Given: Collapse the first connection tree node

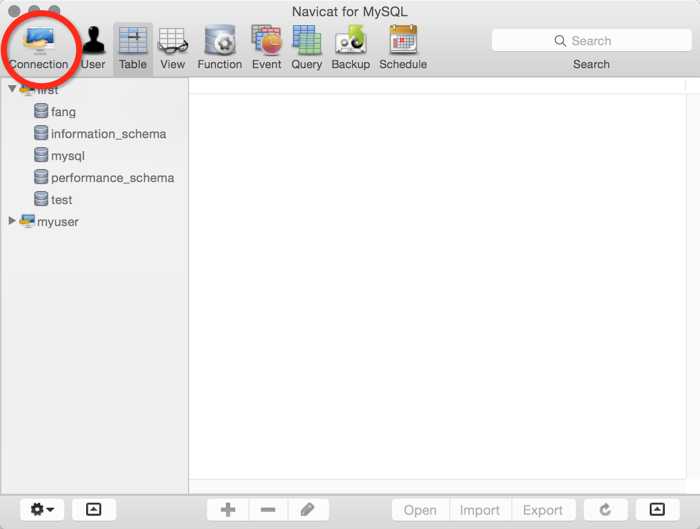Looking at the screenshot, I should pos(12,88).
